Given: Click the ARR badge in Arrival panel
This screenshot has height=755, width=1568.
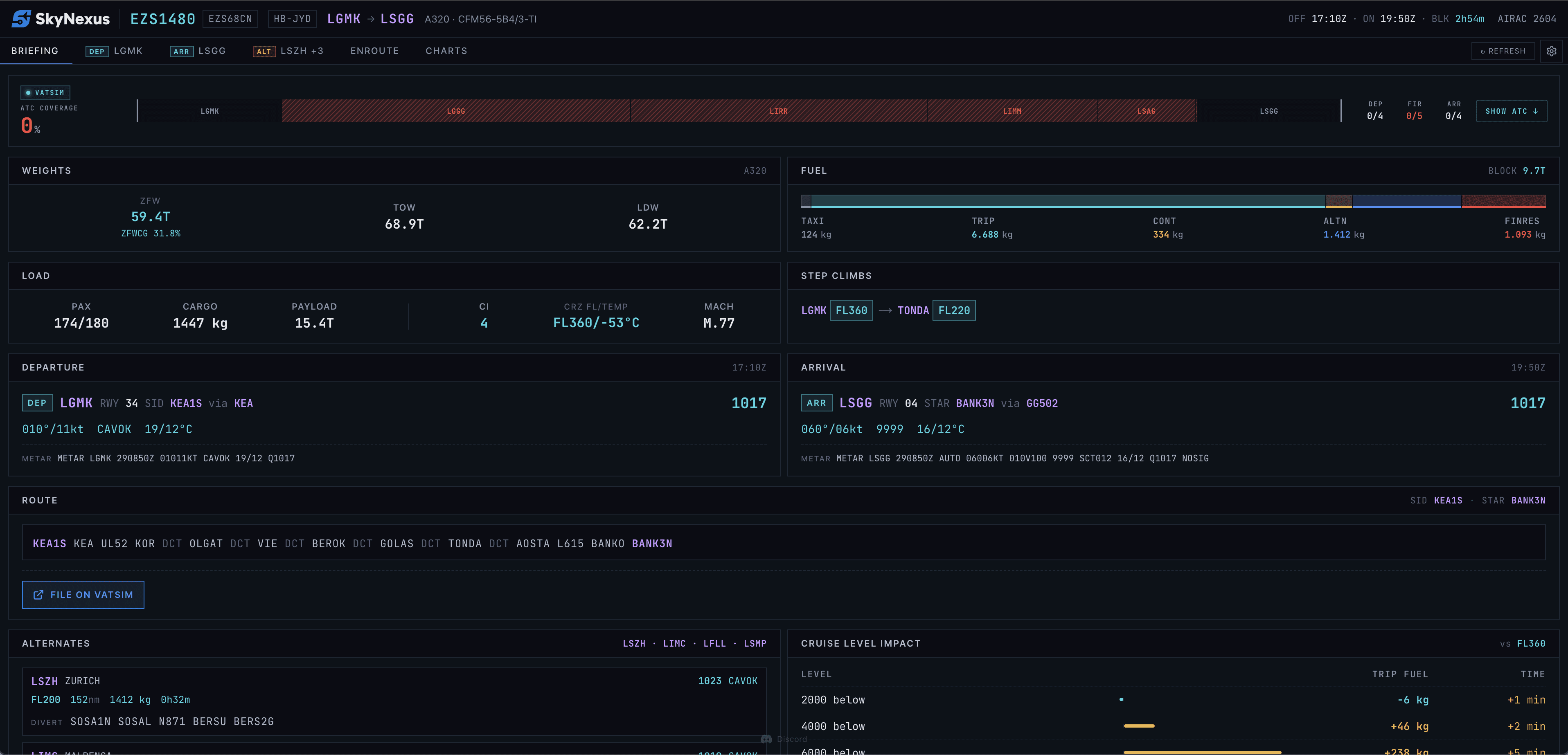Looking at the screenshot, I should [x=816, y=403].
